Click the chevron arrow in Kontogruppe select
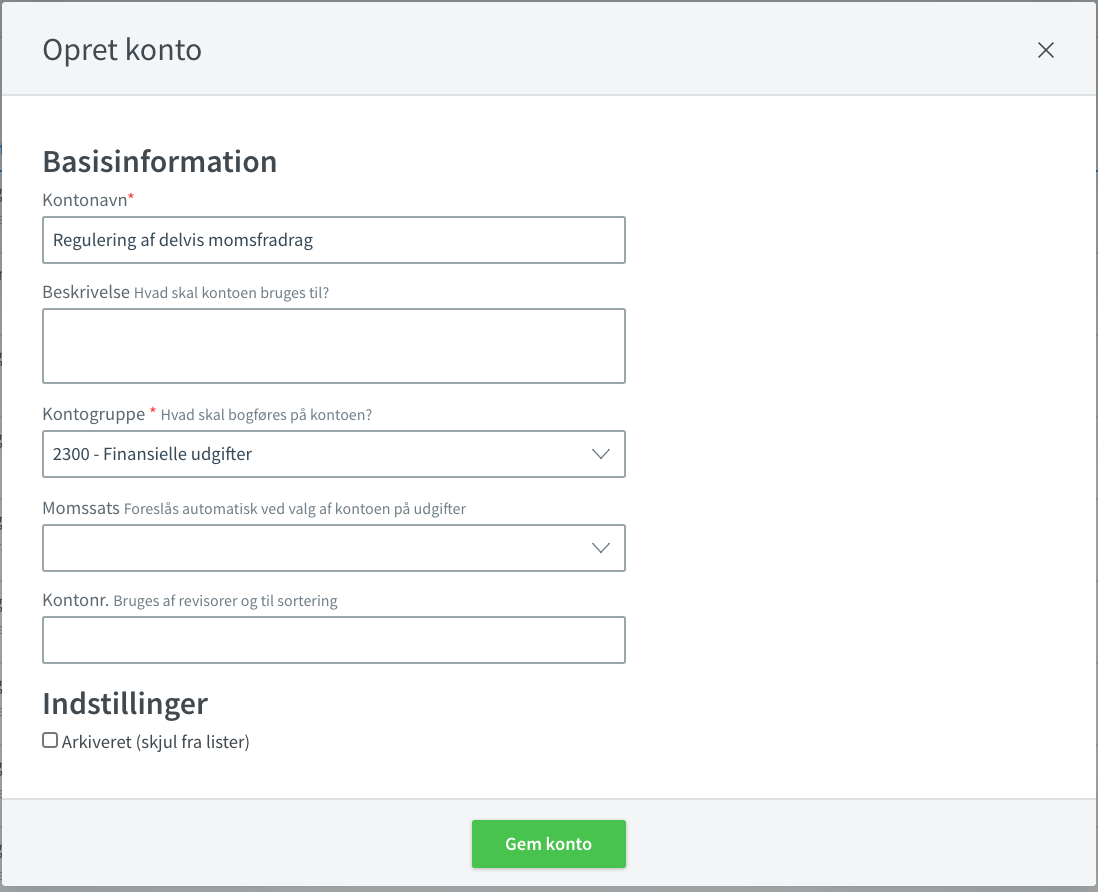The height and width of the screenshot is (892, 1098). pyautogui.click(x=601, y=454)
